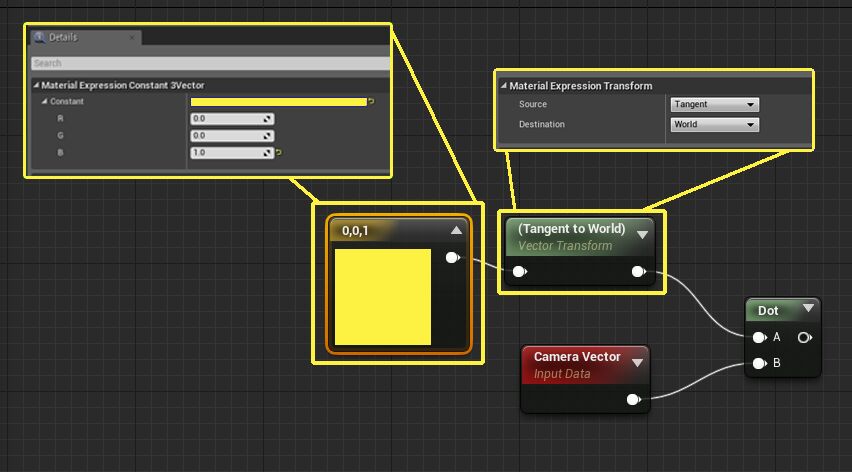This screenshot has width=852, height=472.
Task: Close the Details tab
Action: coord(132,37)
